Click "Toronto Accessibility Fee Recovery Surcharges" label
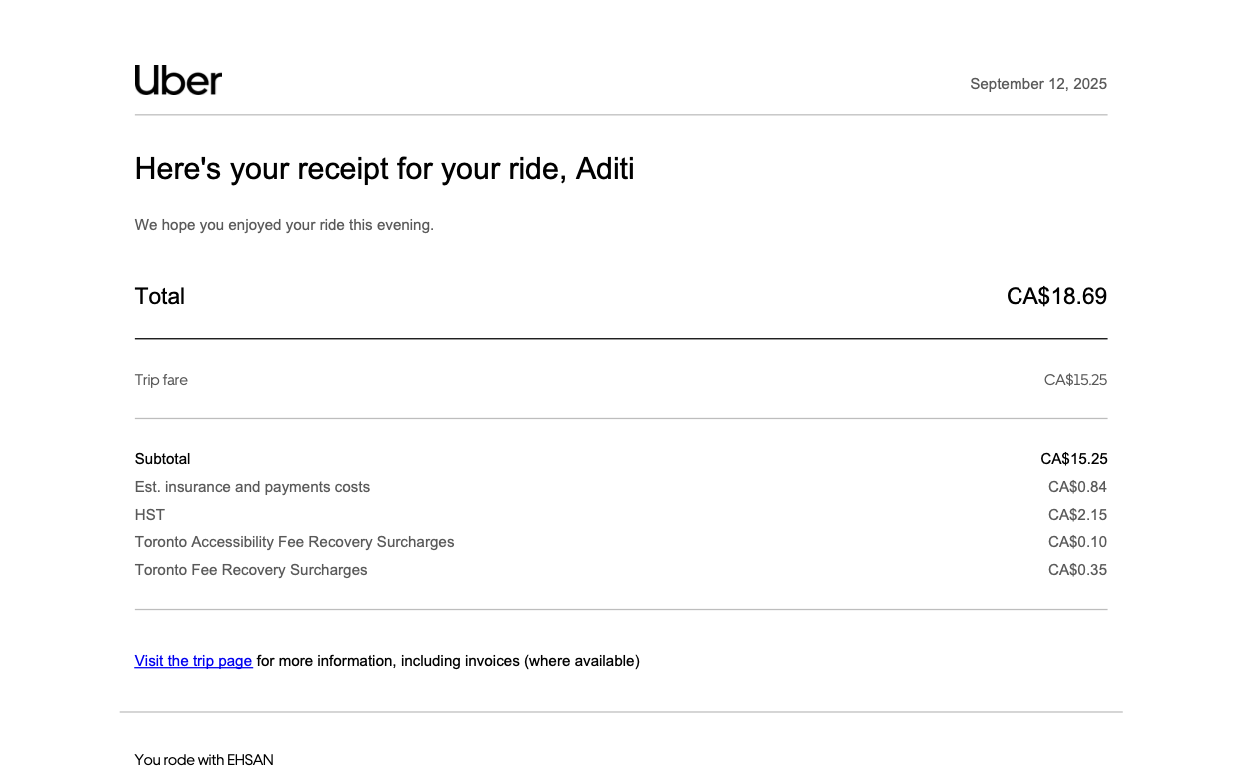 coord(294,542)
